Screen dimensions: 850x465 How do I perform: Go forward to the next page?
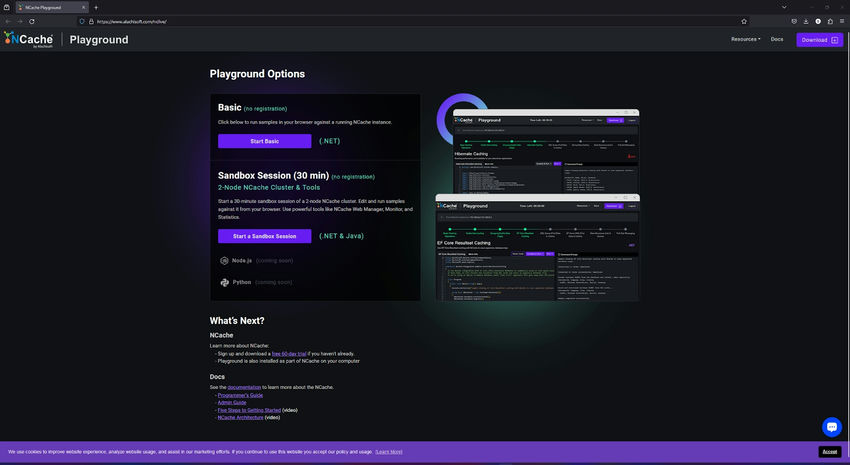click(x=20, y=21)
